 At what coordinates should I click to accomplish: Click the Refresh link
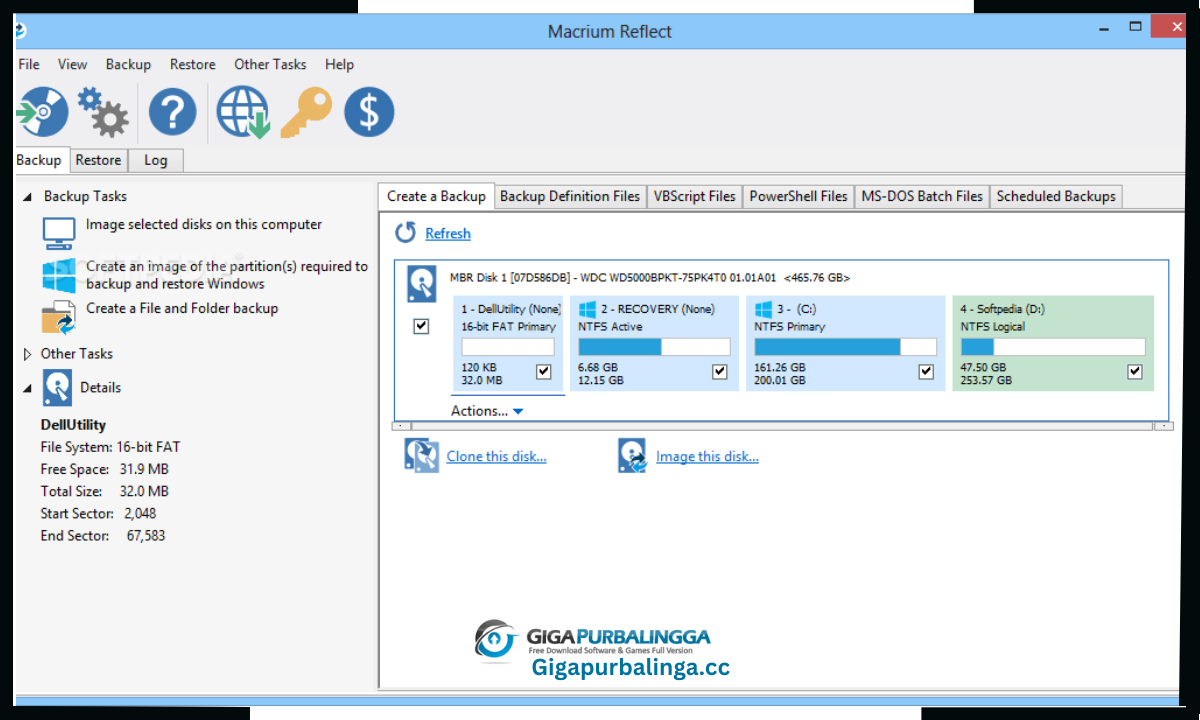coord(447,233)
